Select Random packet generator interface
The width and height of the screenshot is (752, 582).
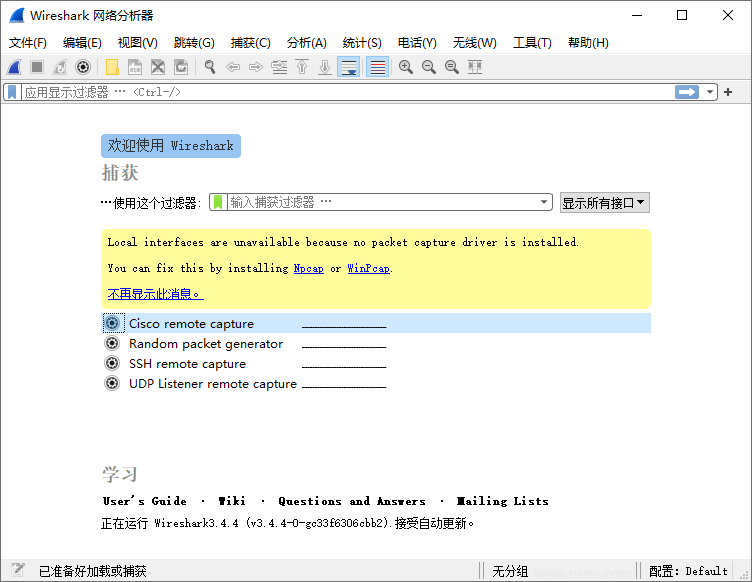(376, 343)
